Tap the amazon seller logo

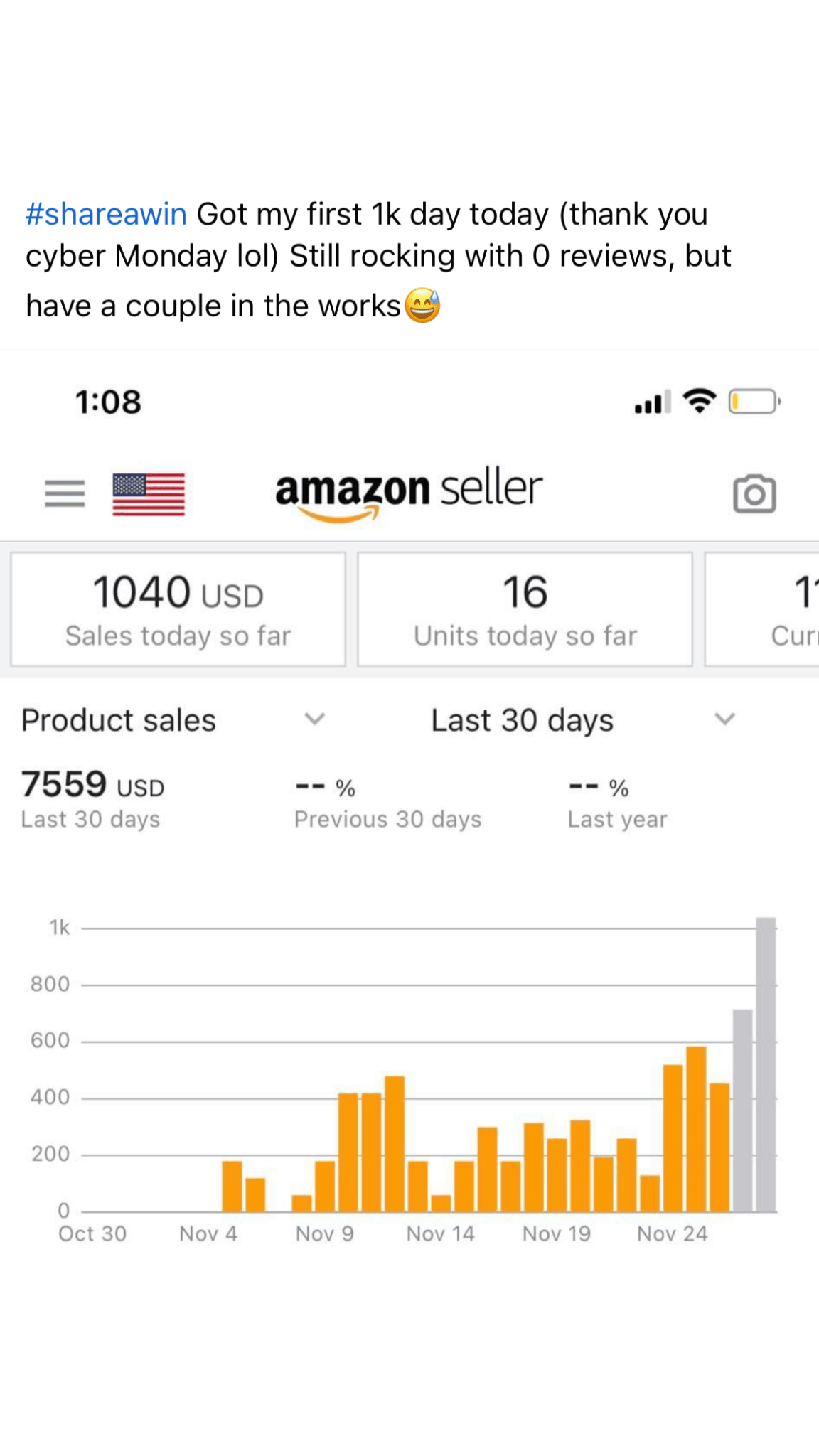(x=409, y=492)
